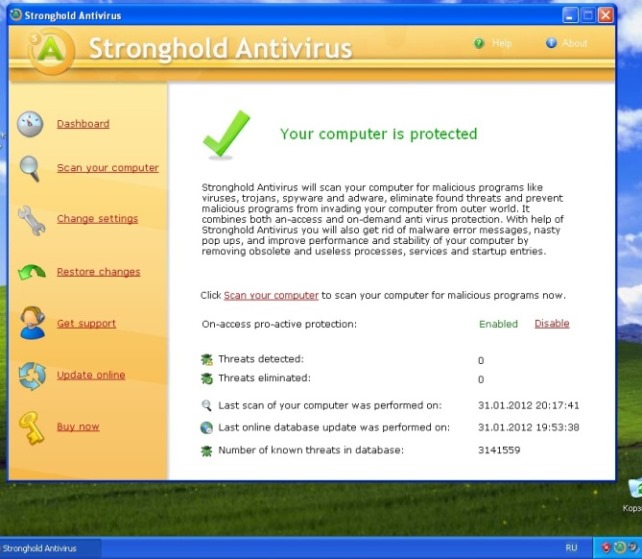Disable on-access pro-active protection
This screenshot has height=559, width=642.
(552, 324)
